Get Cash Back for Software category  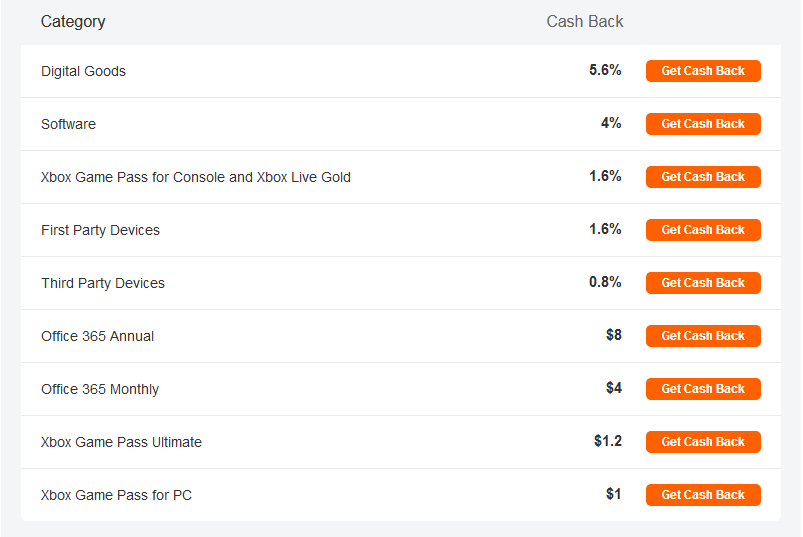click(x=703, y=124)
